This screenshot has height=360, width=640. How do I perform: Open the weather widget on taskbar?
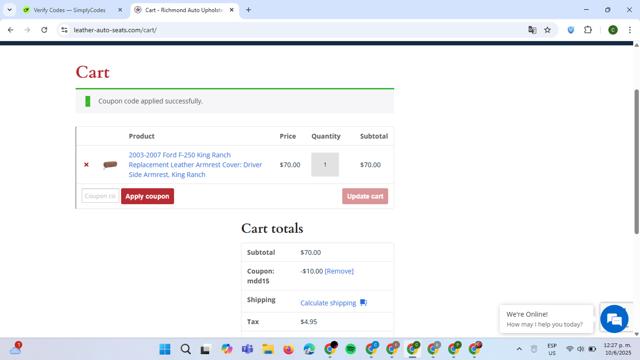(16, 348)
